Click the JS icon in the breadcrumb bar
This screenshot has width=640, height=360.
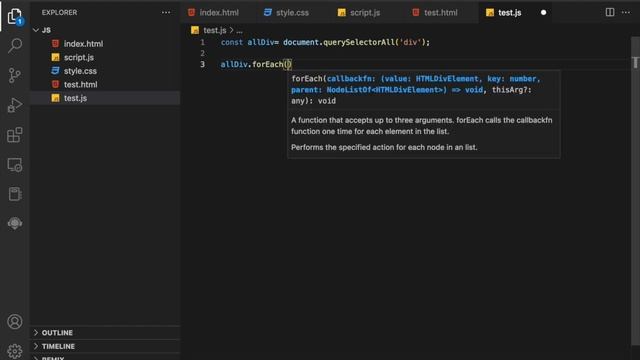[x=195, y=30]
